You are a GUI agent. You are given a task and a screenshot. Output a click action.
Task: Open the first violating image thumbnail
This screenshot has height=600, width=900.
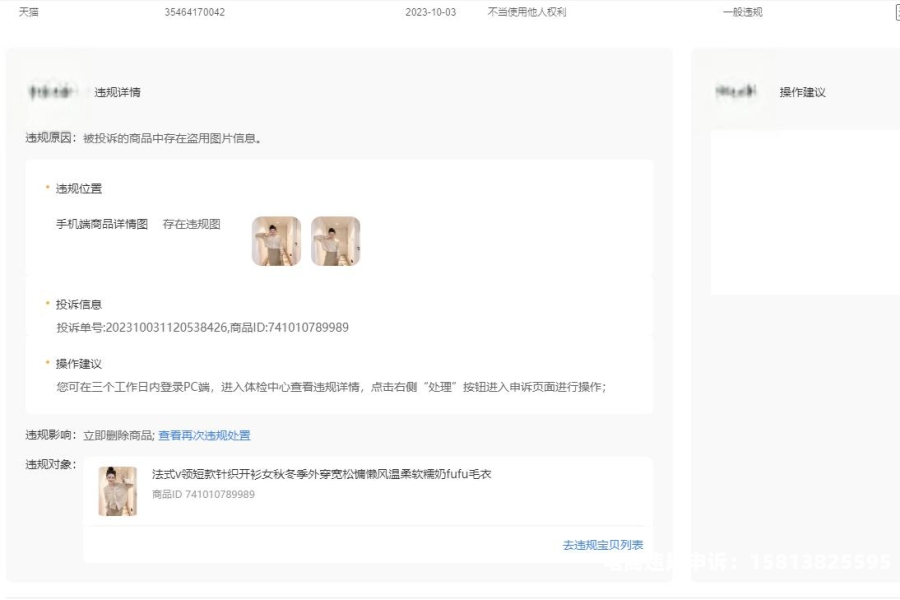[x=276, y=241]
